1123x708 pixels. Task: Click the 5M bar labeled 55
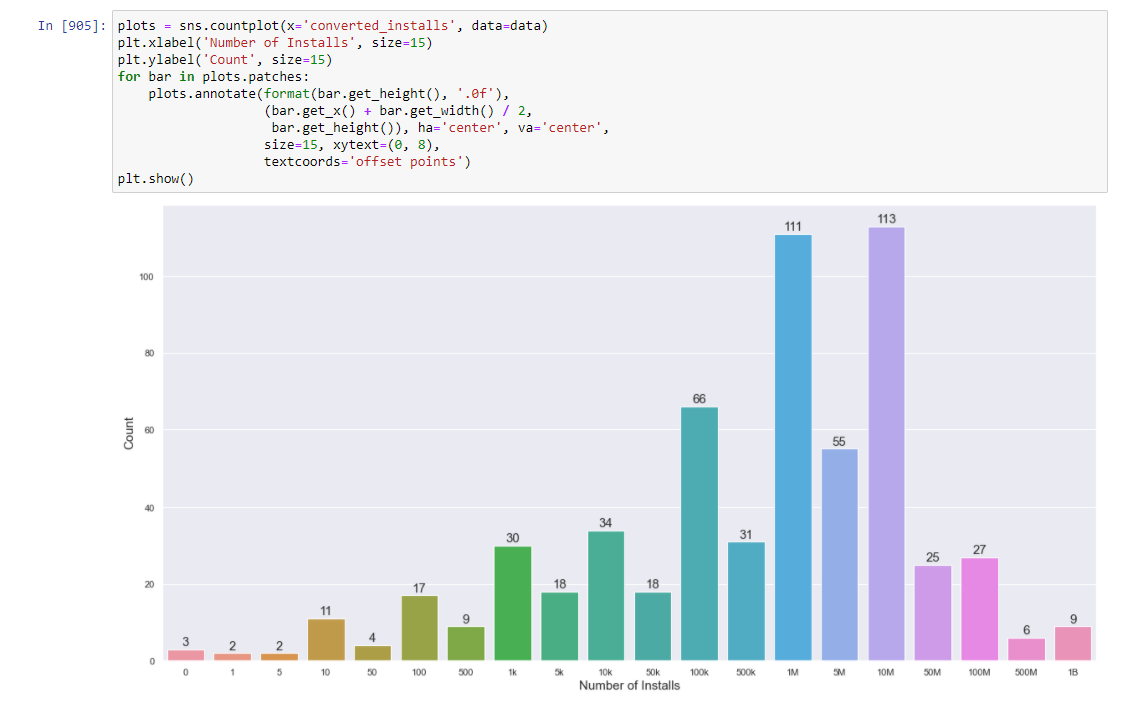point(839,555)
